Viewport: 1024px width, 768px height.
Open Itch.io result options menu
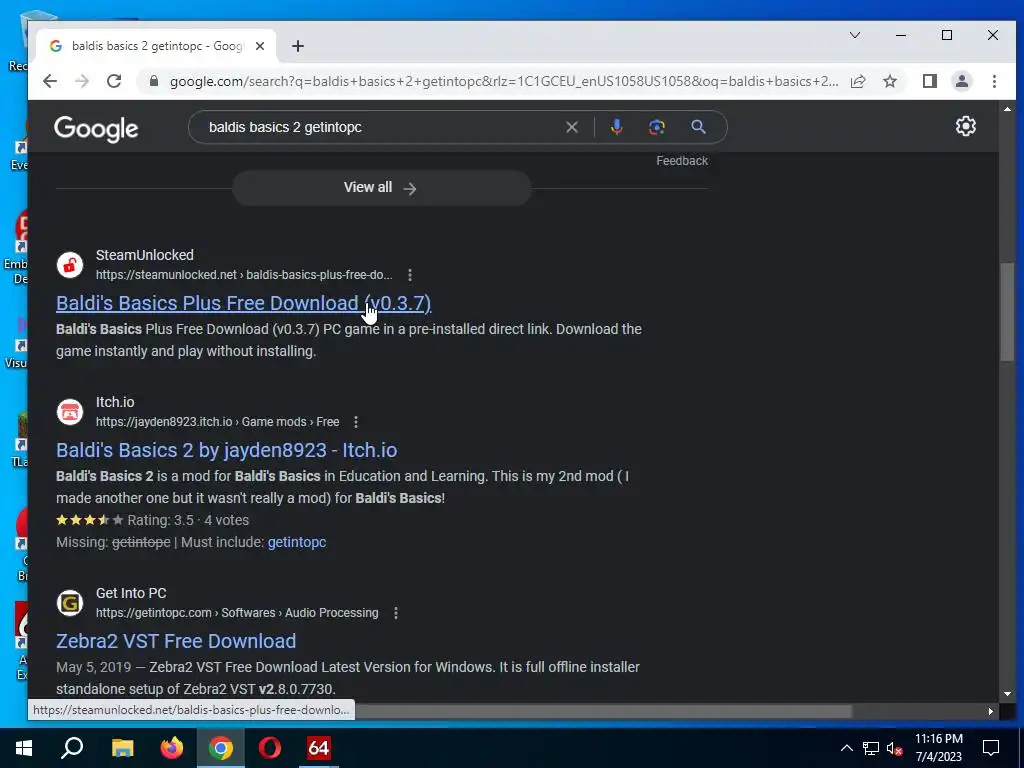pos(356,422)
